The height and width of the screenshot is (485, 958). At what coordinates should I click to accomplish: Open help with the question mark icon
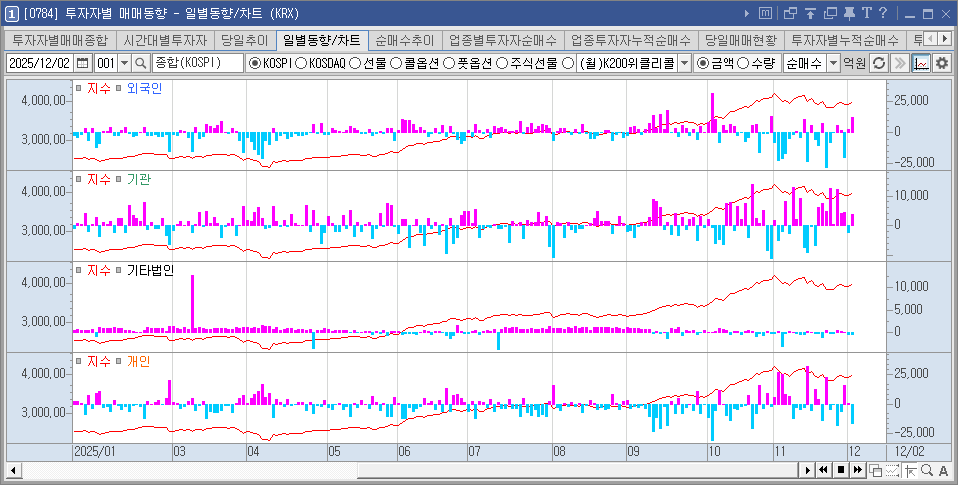882,13
